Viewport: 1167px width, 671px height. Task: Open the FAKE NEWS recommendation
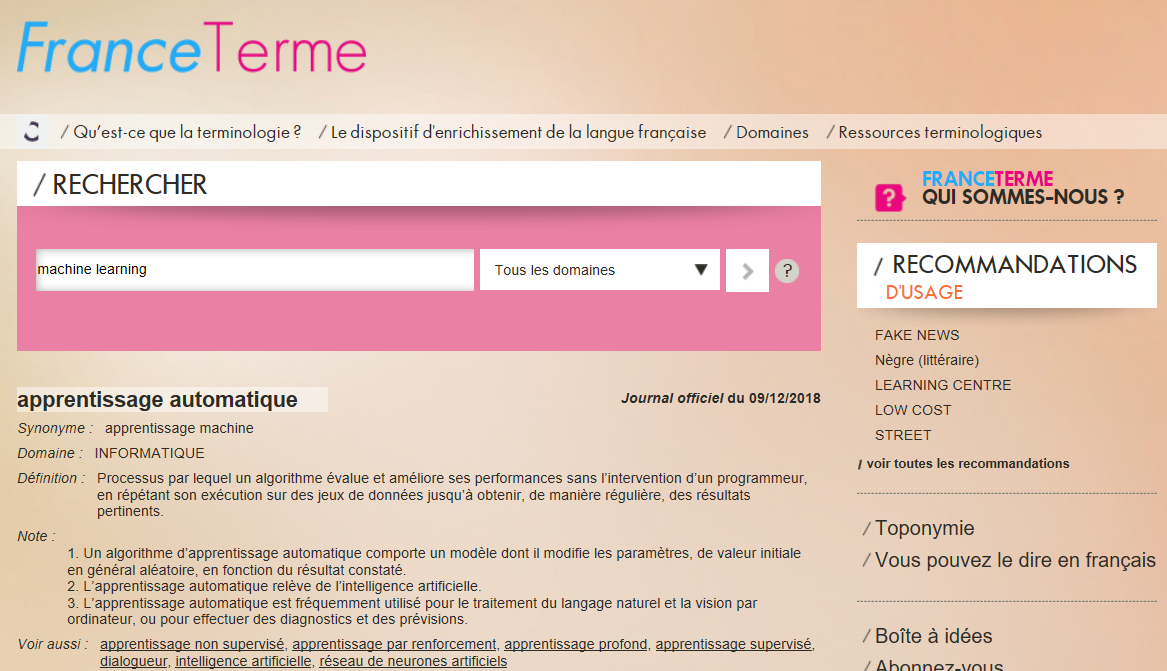point(917,336)
